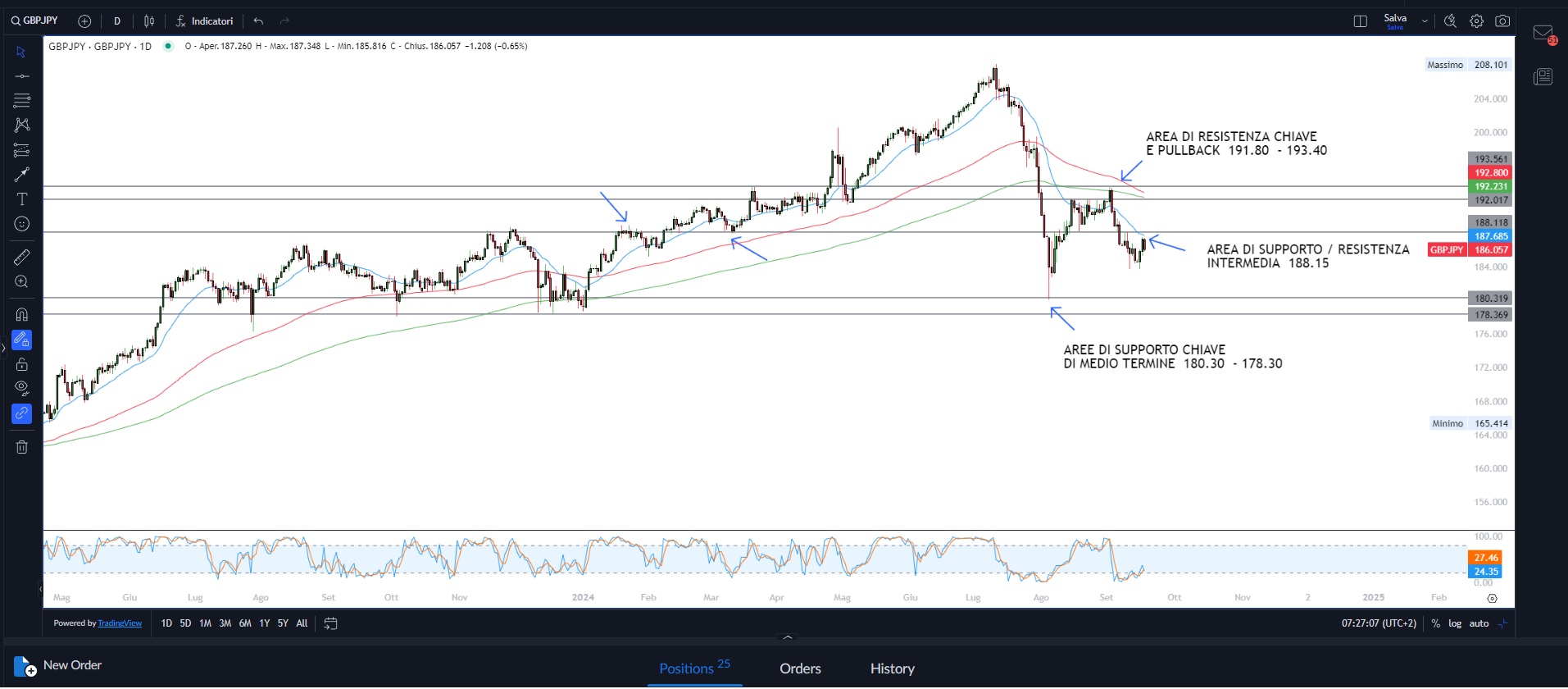Open the news panel icon
The height and width of the screenshot is (689, 1568).
(1543, 77)
